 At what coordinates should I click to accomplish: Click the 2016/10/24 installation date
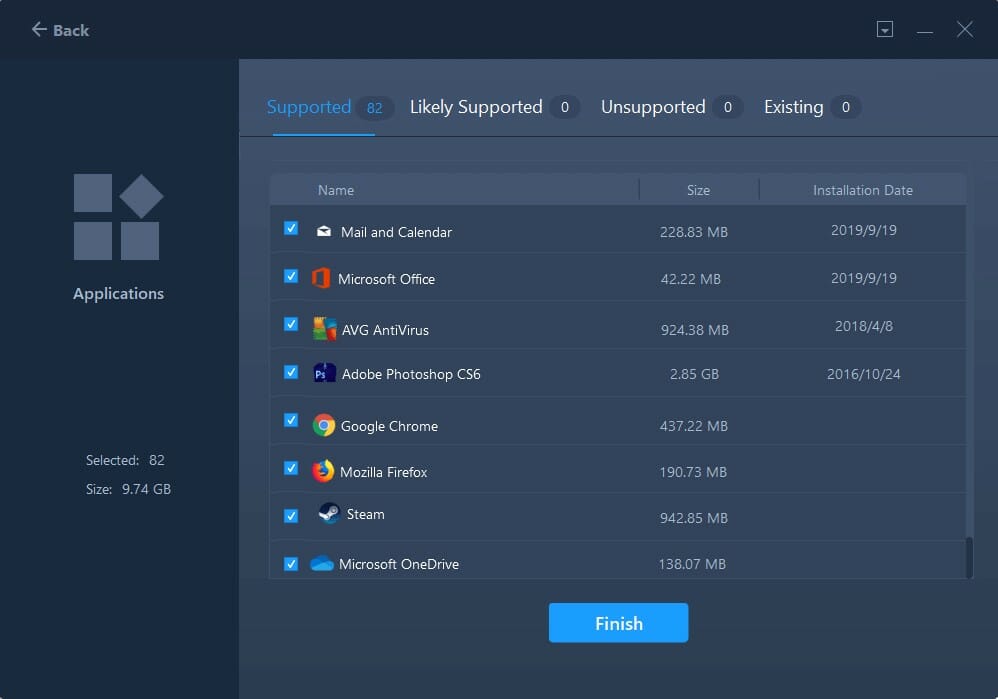tap(864, 374)
